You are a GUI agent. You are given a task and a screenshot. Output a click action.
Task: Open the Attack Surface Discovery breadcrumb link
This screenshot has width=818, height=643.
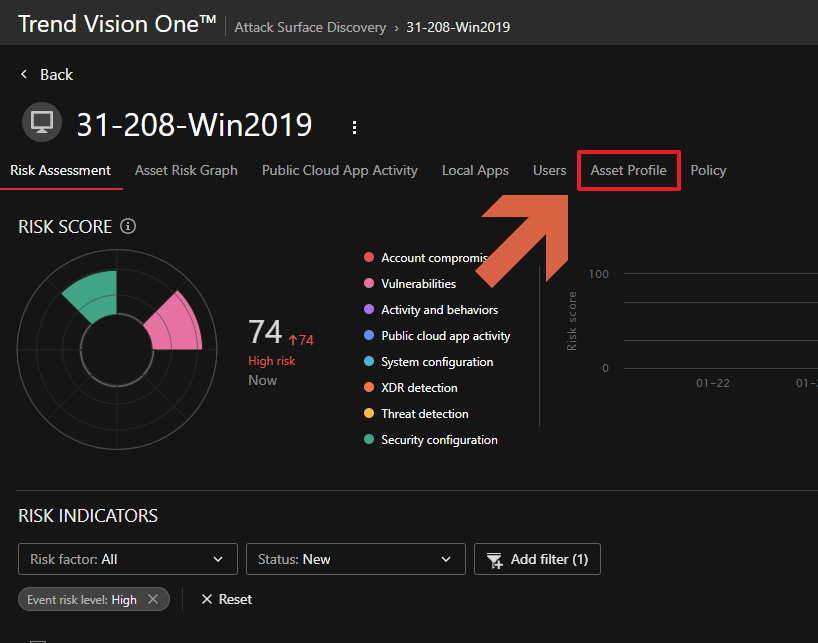coord(310,27)
